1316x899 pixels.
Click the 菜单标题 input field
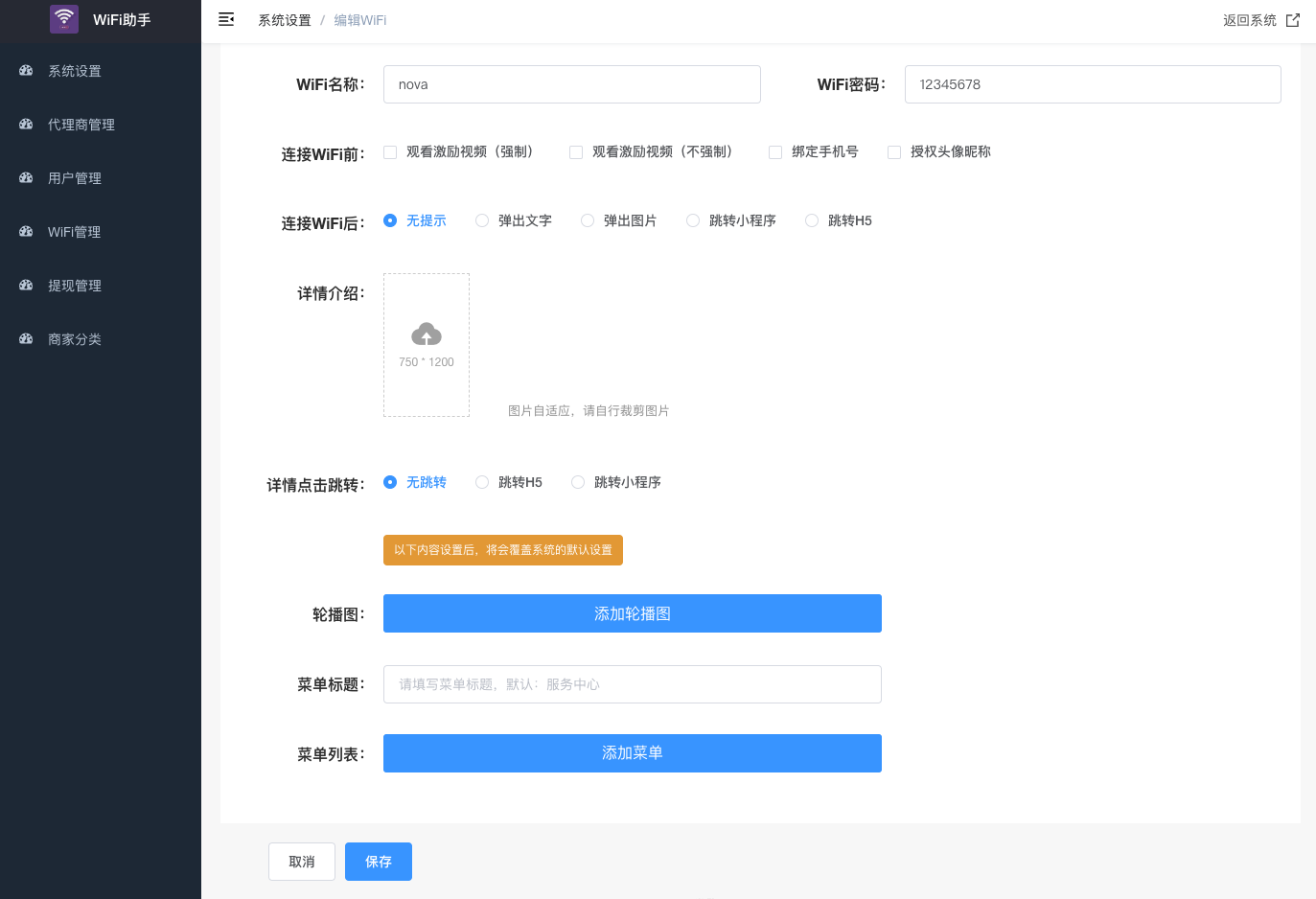[633, 684]
